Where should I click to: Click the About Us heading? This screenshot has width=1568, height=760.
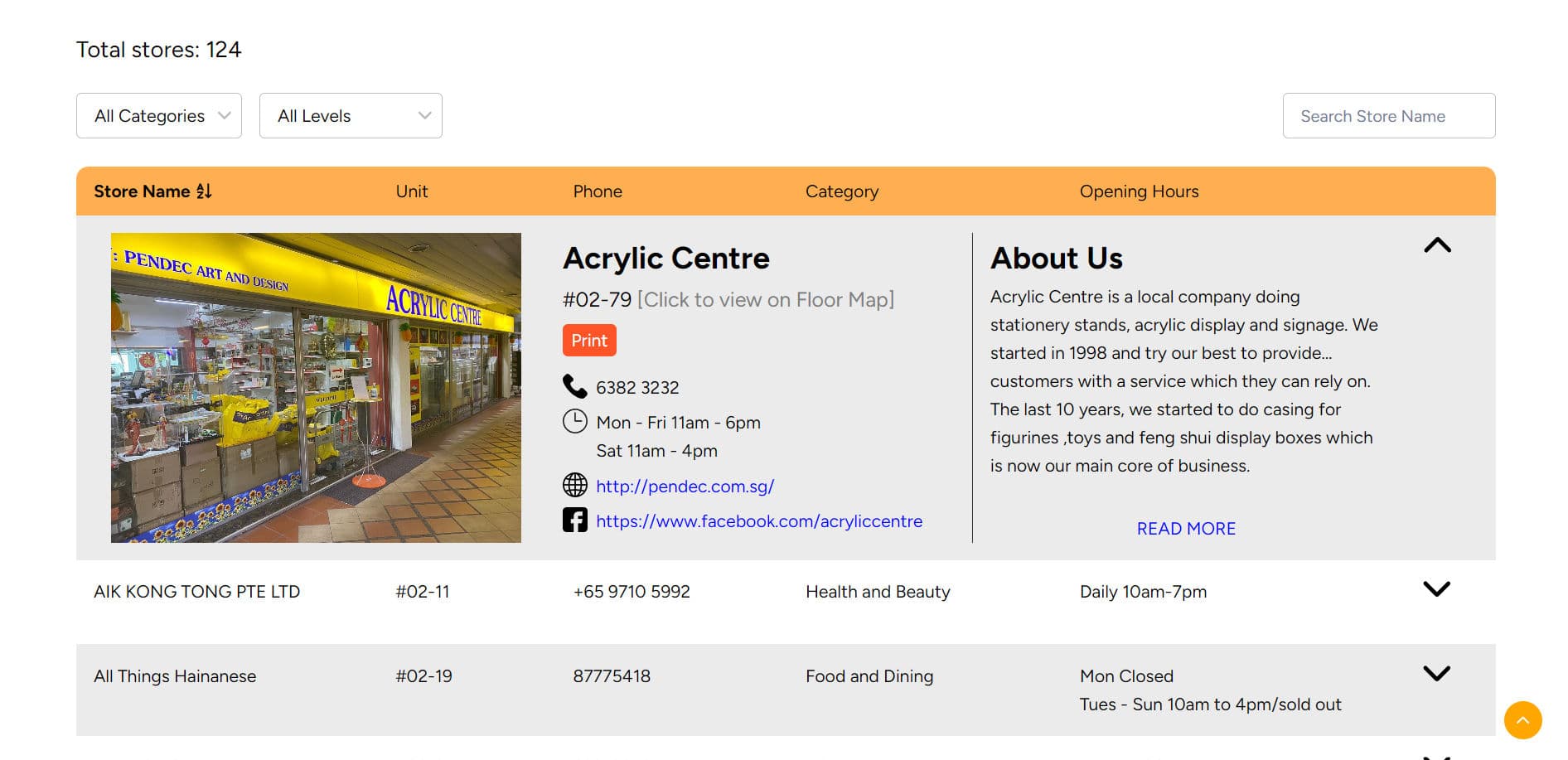point(1057,259)
